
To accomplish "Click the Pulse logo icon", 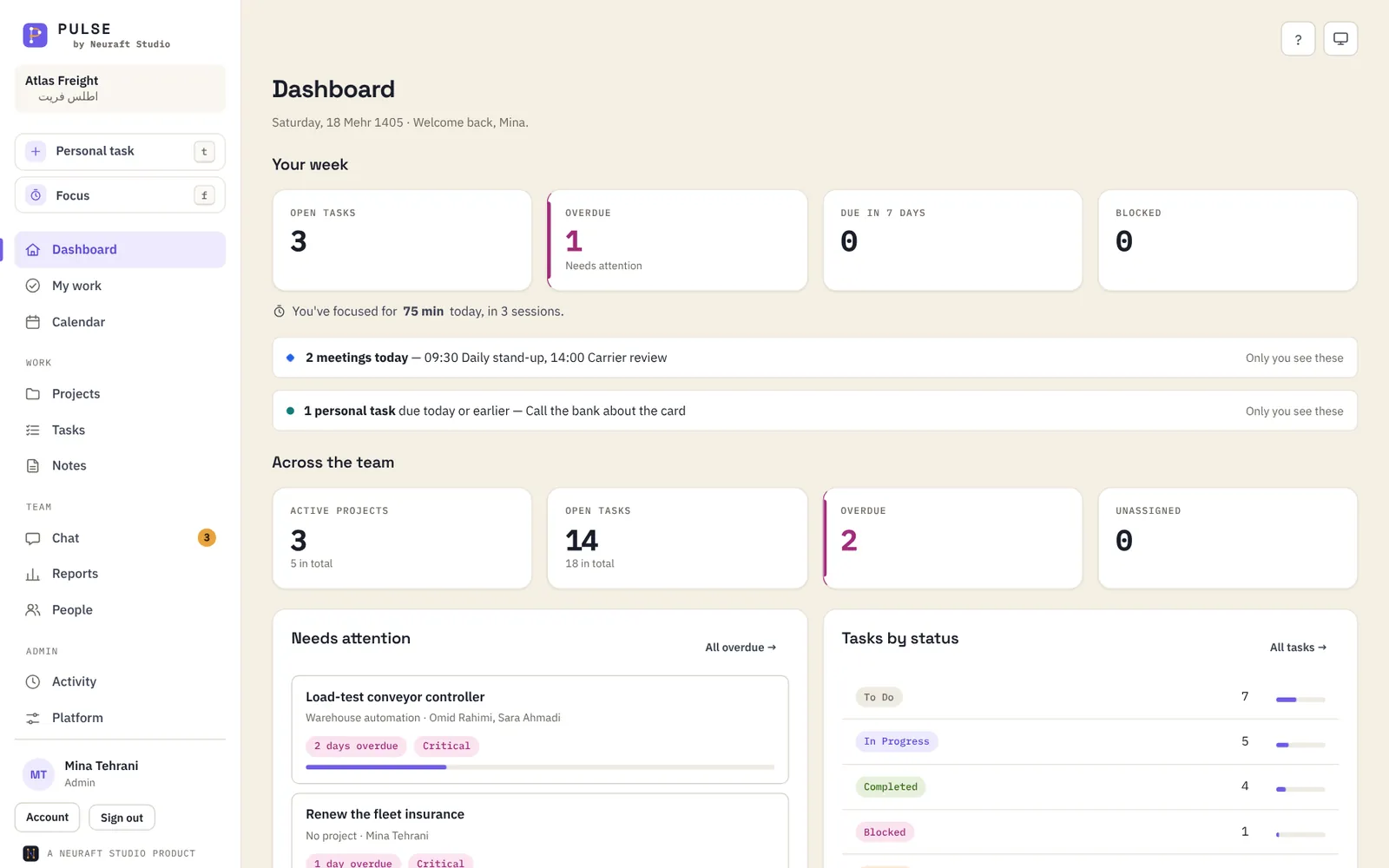I will tap(35, 35).
